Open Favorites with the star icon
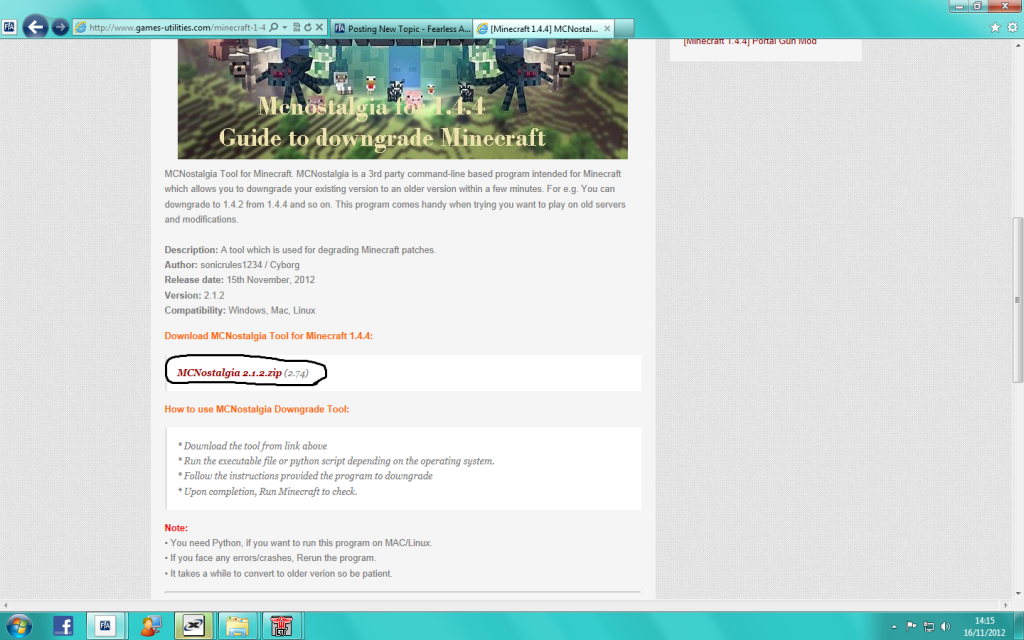This screenshot has height=640, width=1024. click(995, 27)
